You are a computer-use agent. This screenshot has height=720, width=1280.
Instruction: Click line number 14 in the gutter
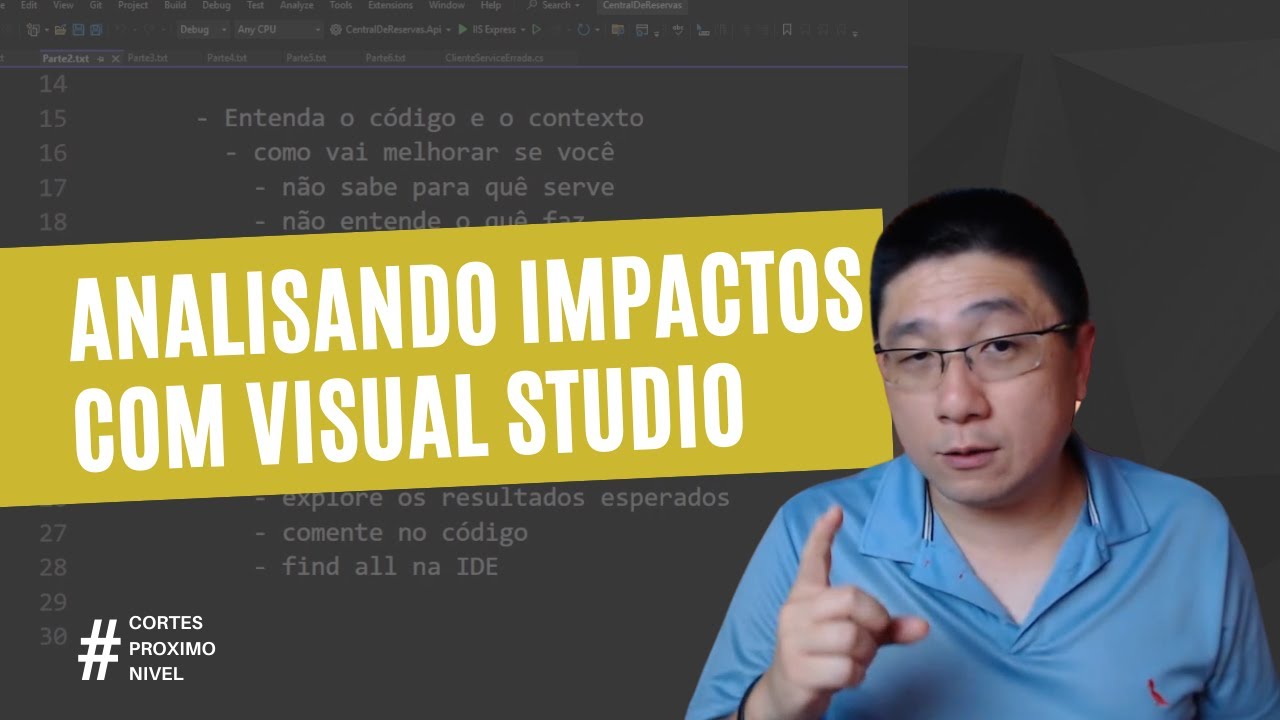coord(52,84)
